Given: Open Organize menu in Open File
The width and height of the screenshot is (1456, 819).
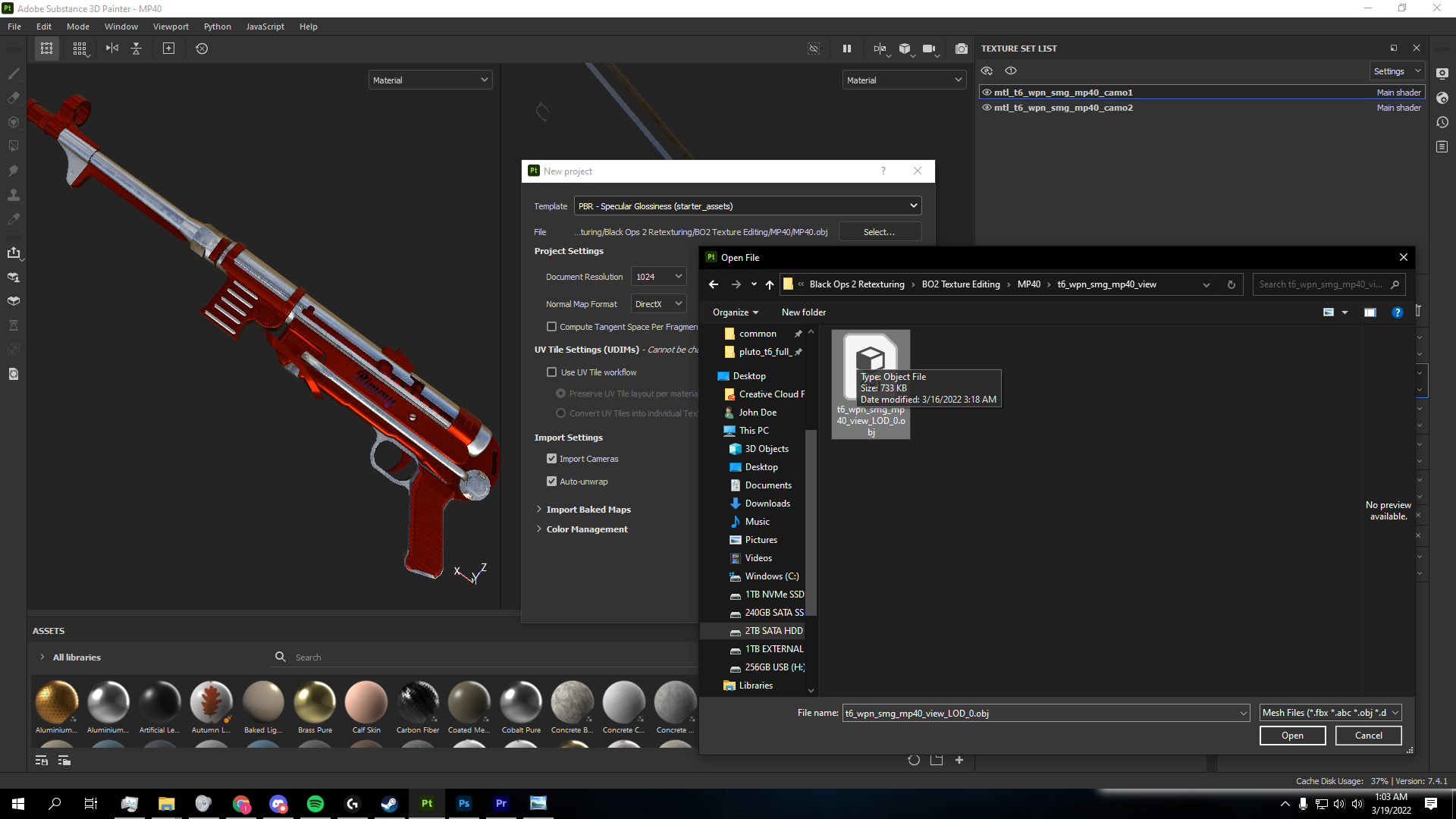Looking at the screenshot, I should (x=736, y=312).
